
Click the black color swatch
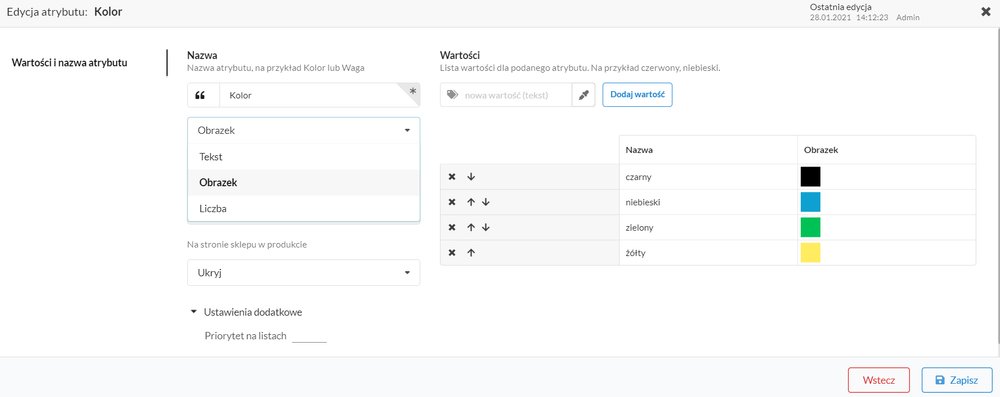[x=811, y=177]
